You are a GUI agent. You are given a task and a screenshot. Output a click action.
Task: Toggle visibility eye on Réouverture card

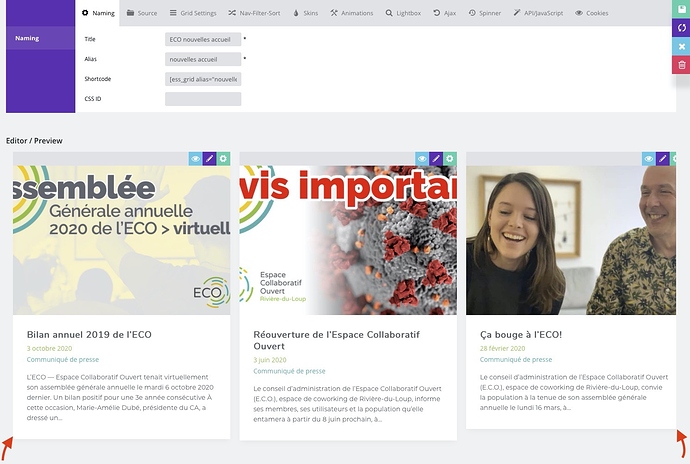(x=422, y=159)
